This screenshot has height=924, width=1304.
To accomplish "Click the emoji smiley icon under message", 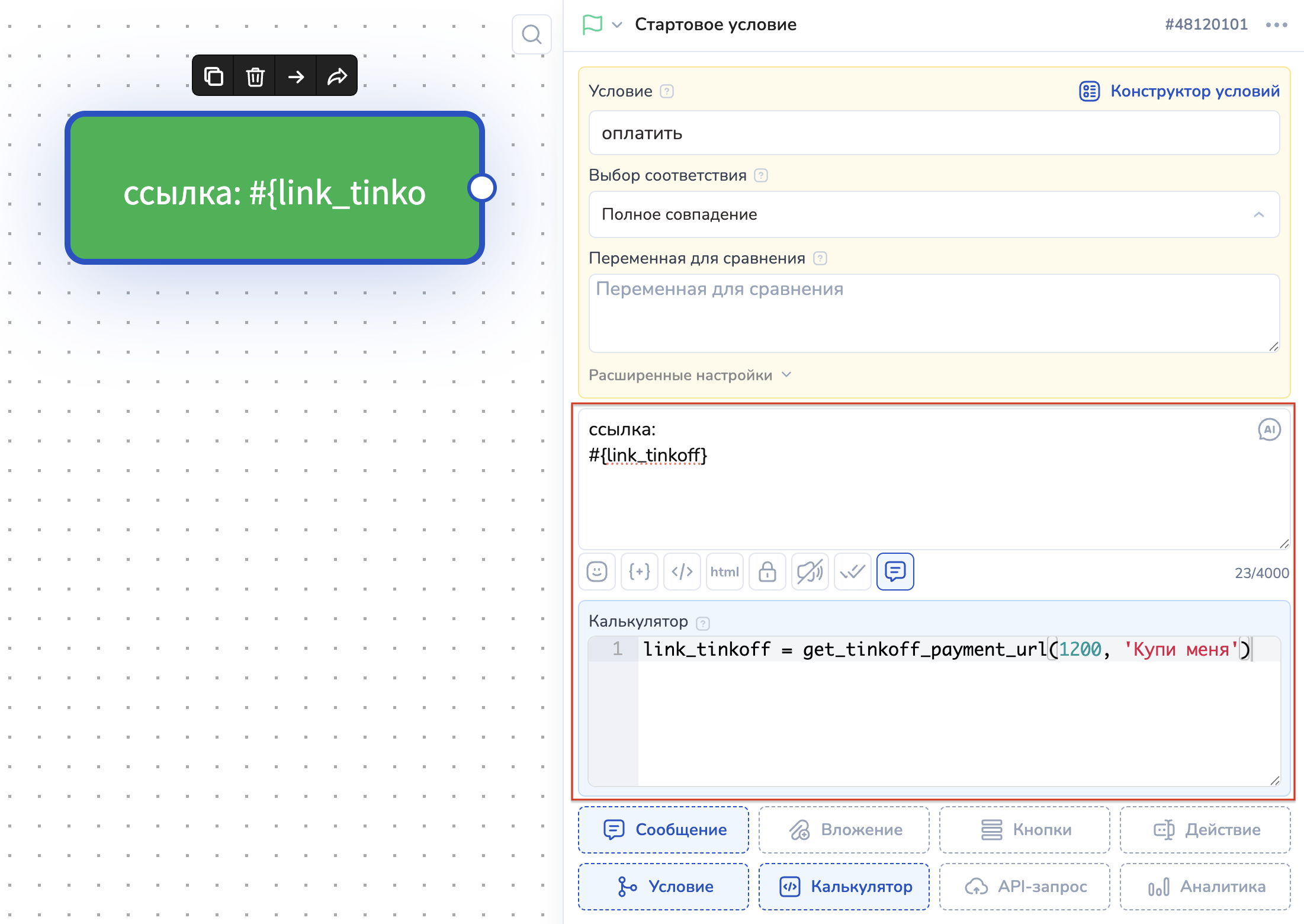I will (x=597, y=572).
